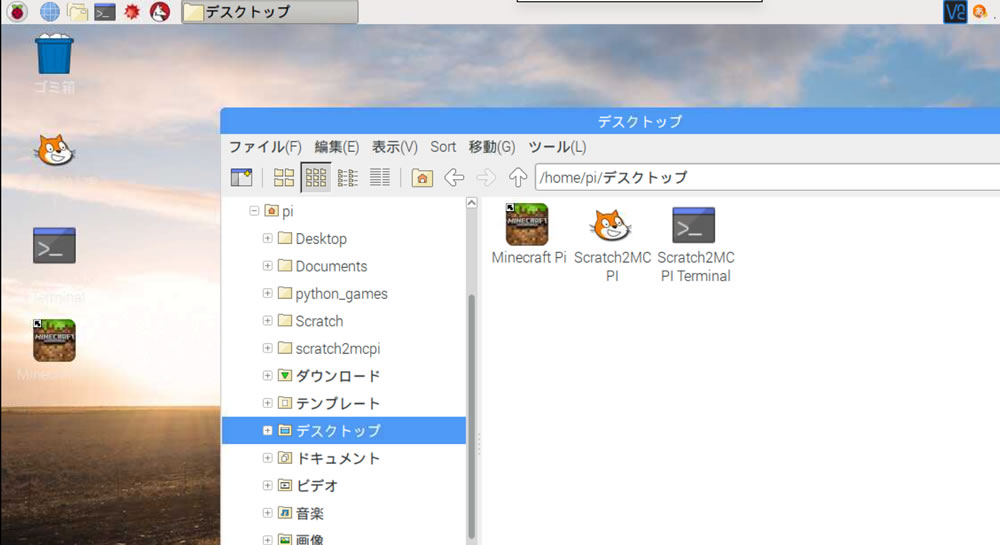Select ドキュメント in the tree

tap(329, 458)
